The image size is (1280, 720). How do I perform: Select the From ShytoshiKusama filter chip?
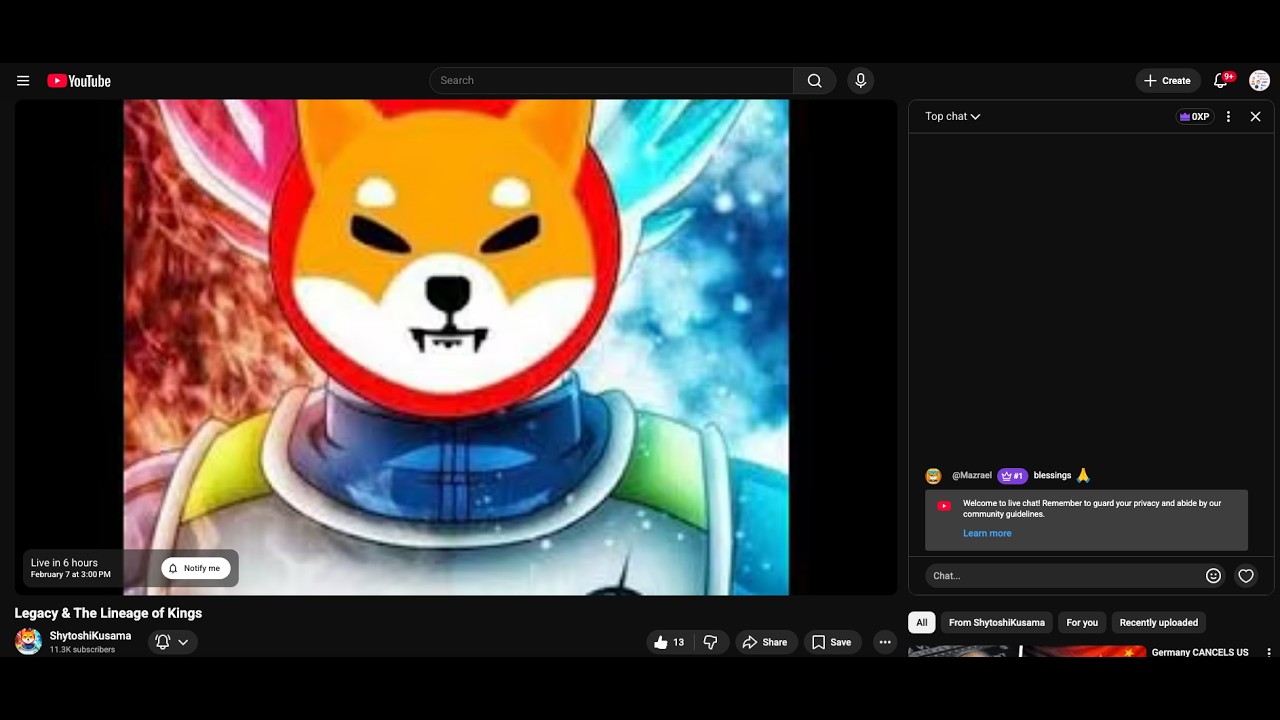996,623
